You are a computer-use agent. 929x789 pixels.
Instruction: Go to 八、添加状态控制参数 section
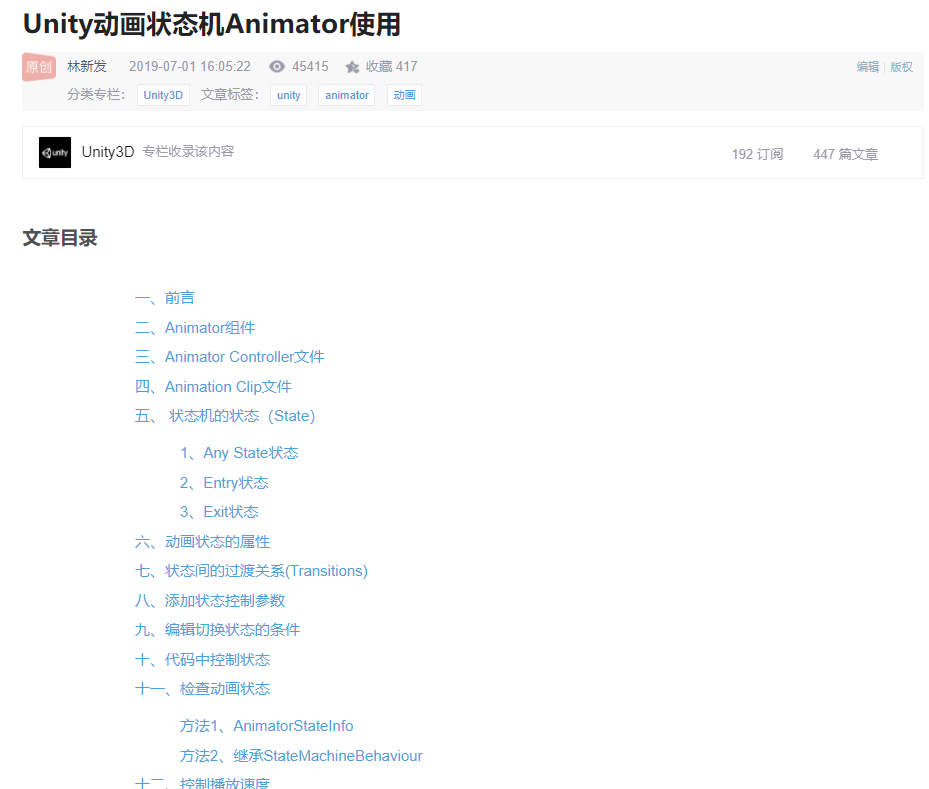click(210, 601)
